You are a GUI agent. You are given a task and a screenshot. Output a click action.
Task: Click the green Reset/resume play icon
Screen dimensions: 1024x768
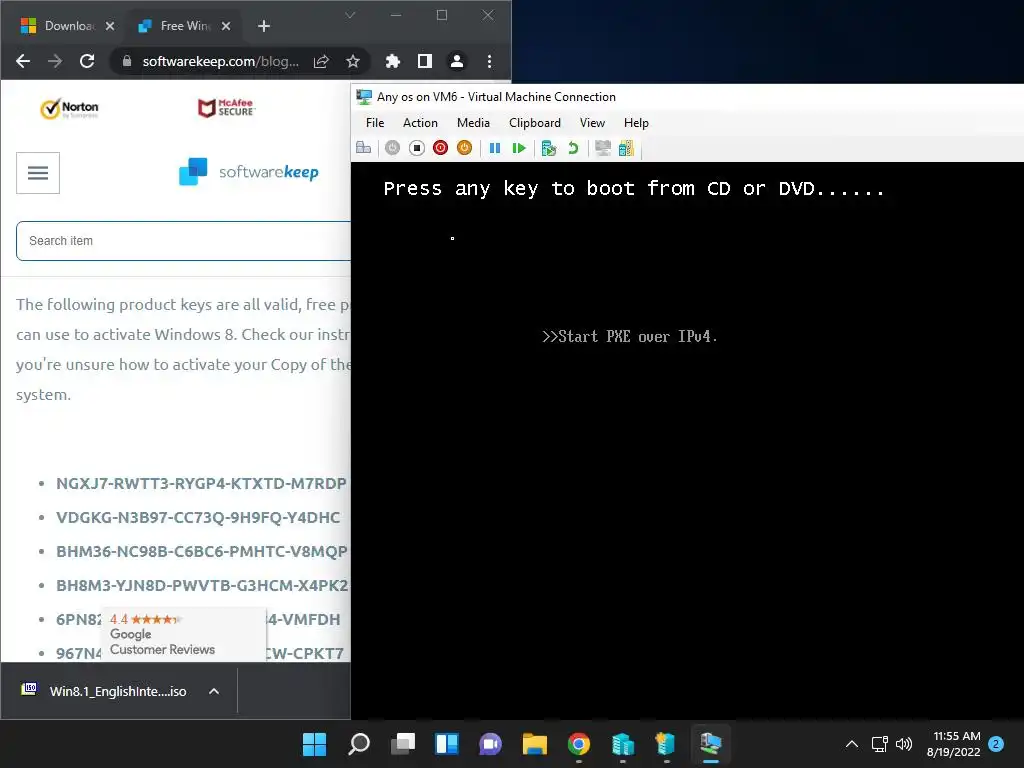click(x=519, y=148)
